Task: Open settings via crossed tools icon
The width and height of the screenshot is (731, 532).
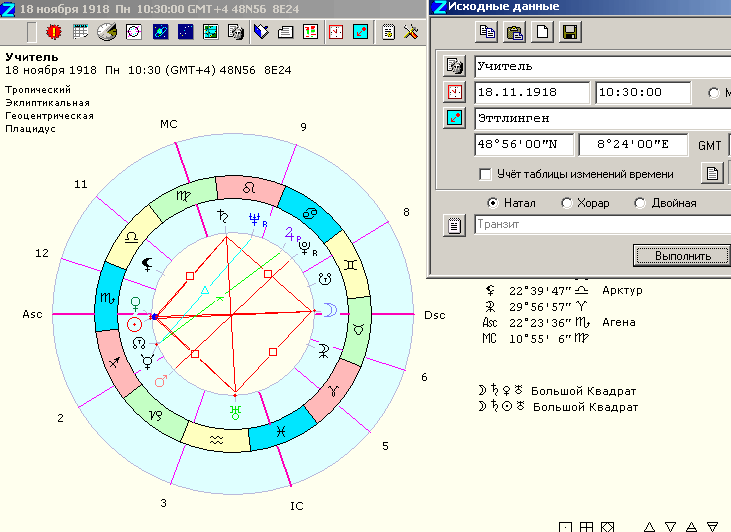Action: 411,32
